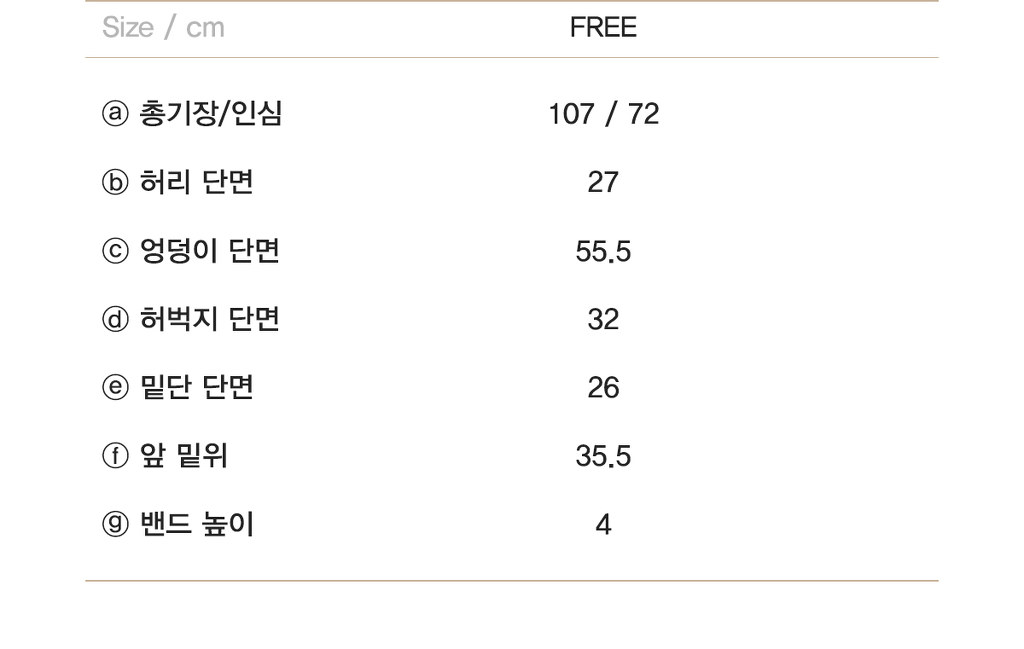Click the circled letter e marker
This screenshot has height=649, width=1024.
[115, 387]
